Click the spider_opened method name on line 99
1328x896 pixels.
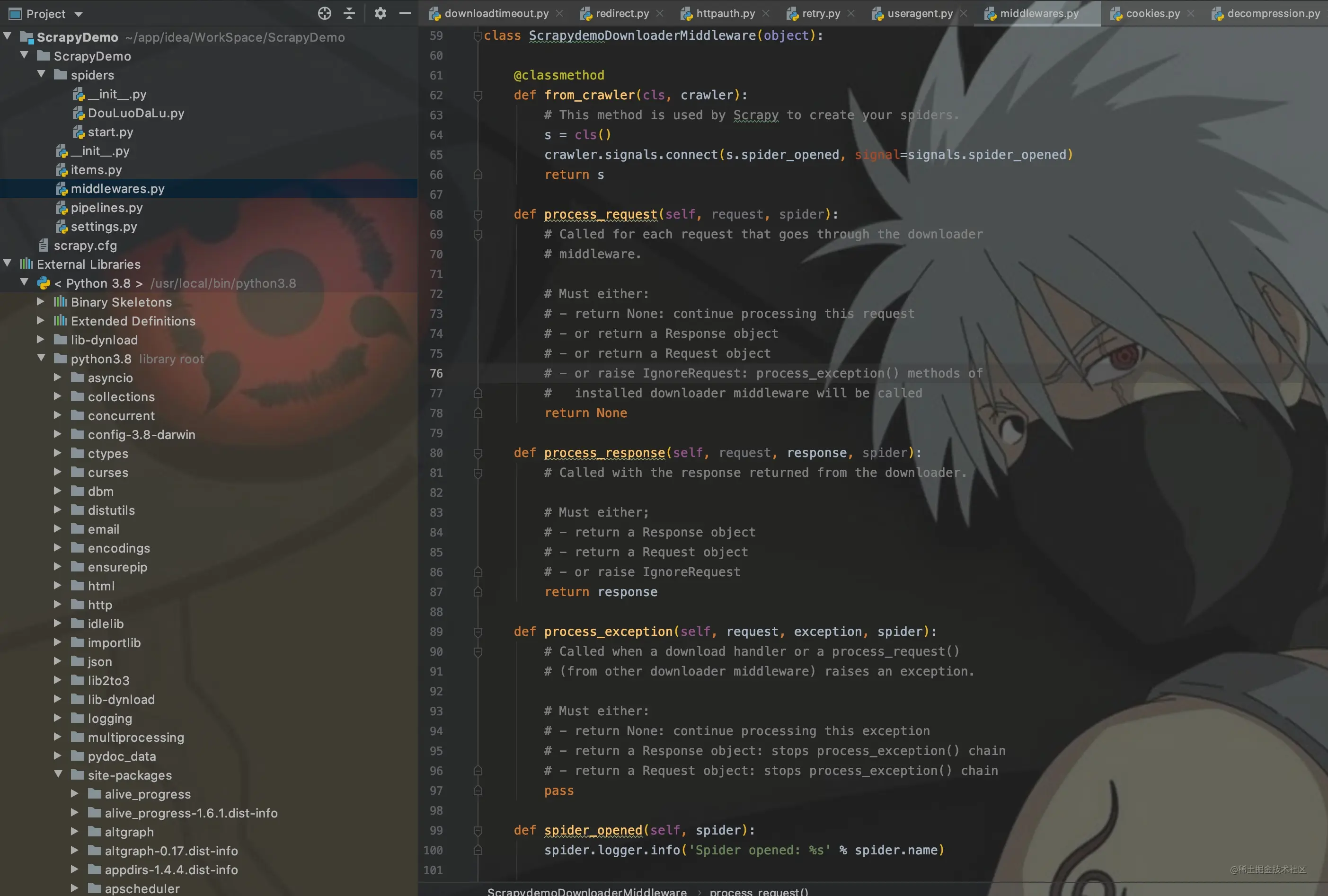(x=593, y=830)
